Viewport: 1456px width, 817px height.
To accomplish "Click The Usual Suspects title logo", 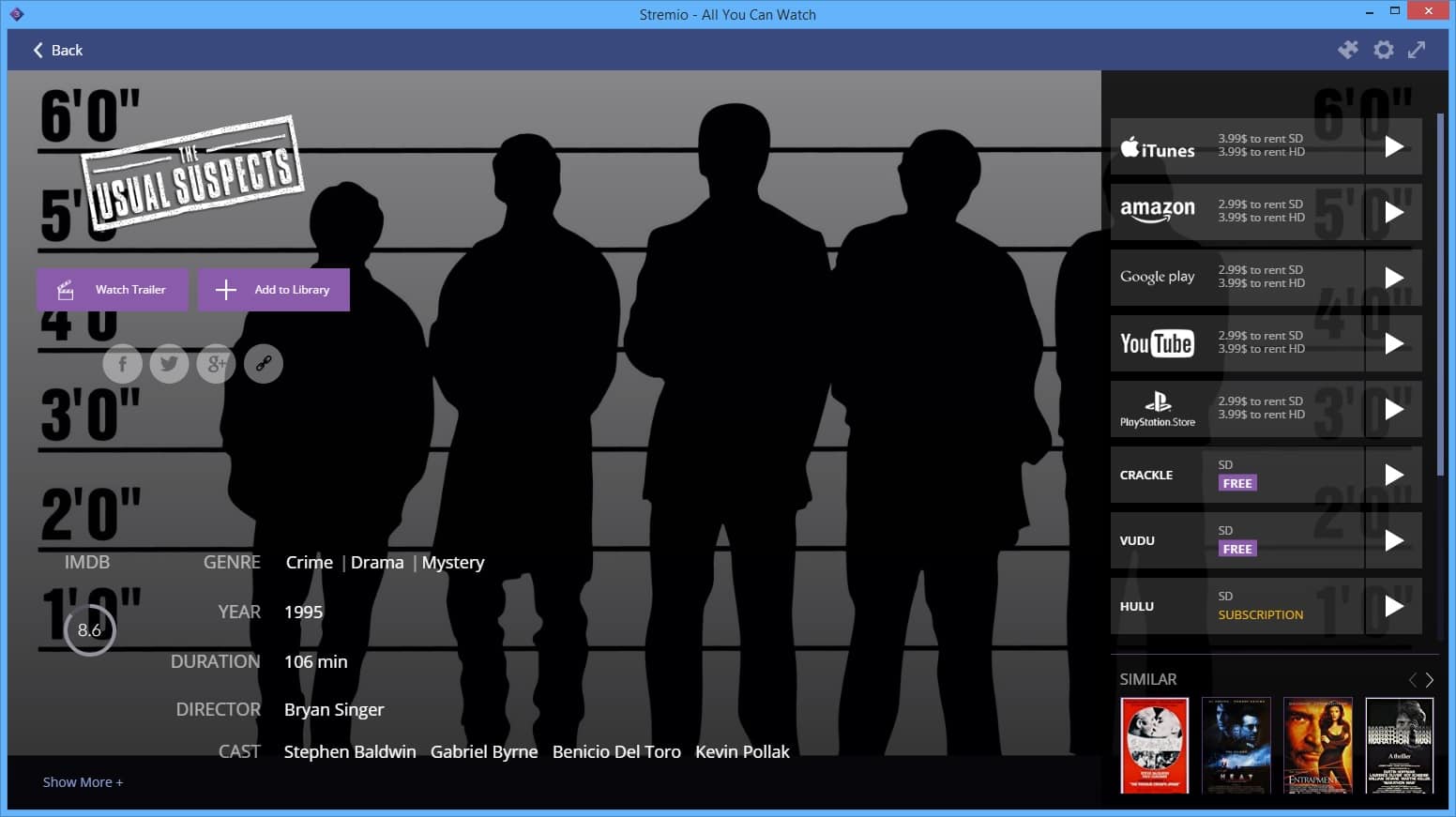I will coord(193,174).
